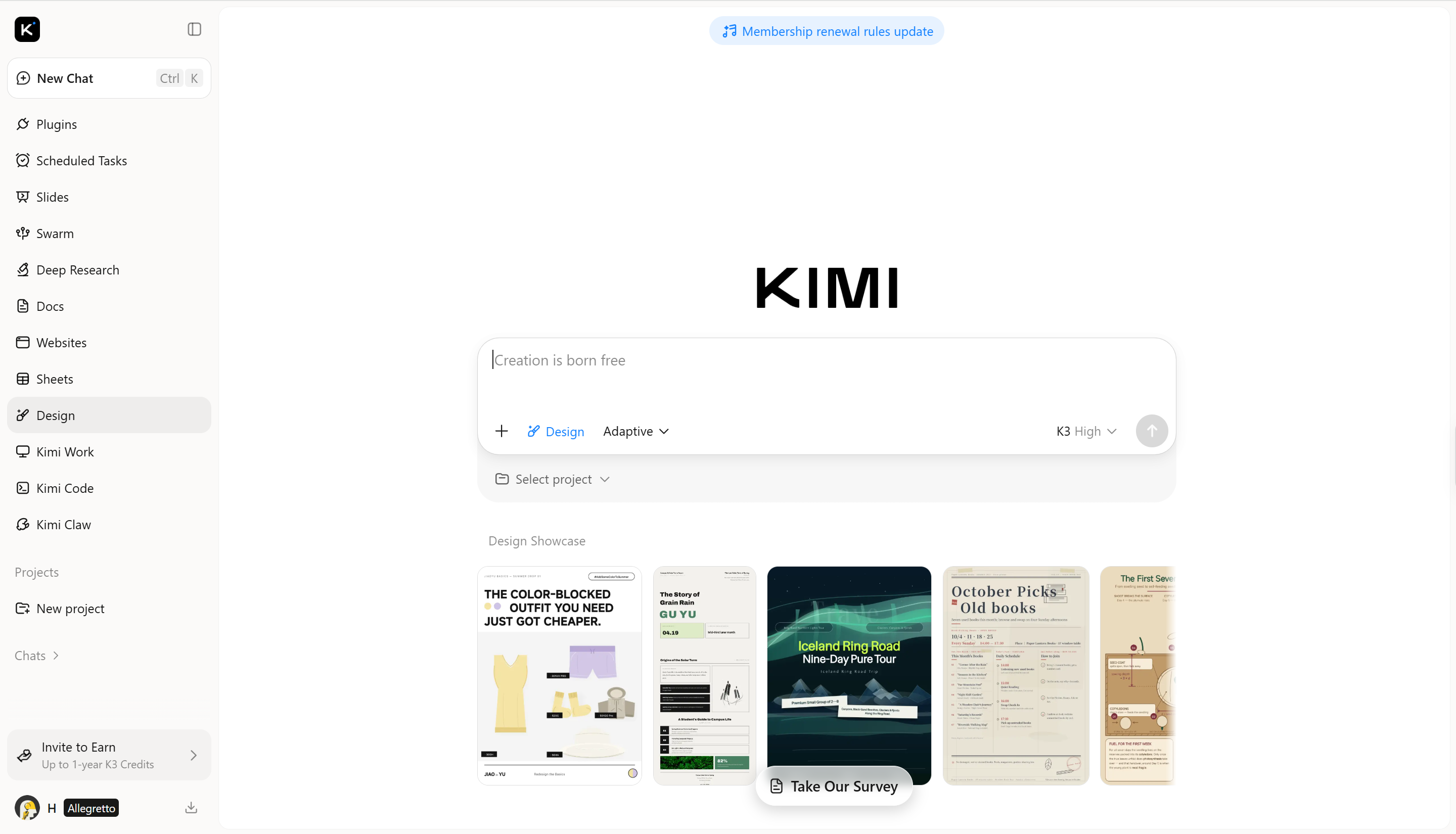
Task: Open Scheduled Tasks
Action: pyautogui.click(x=109, y=160)
